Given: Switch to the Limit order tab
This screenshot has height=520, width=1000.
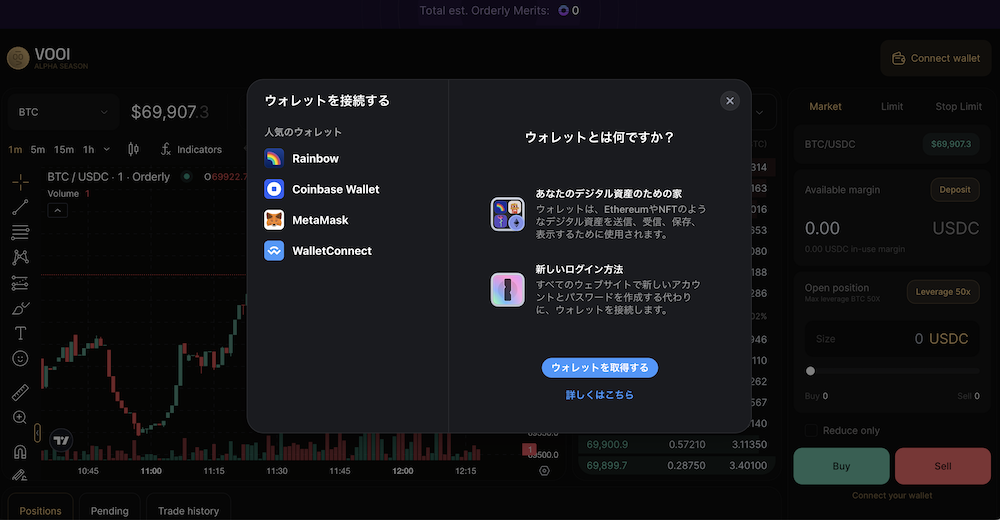Looking at the screenshot, I should coord(892,107).
